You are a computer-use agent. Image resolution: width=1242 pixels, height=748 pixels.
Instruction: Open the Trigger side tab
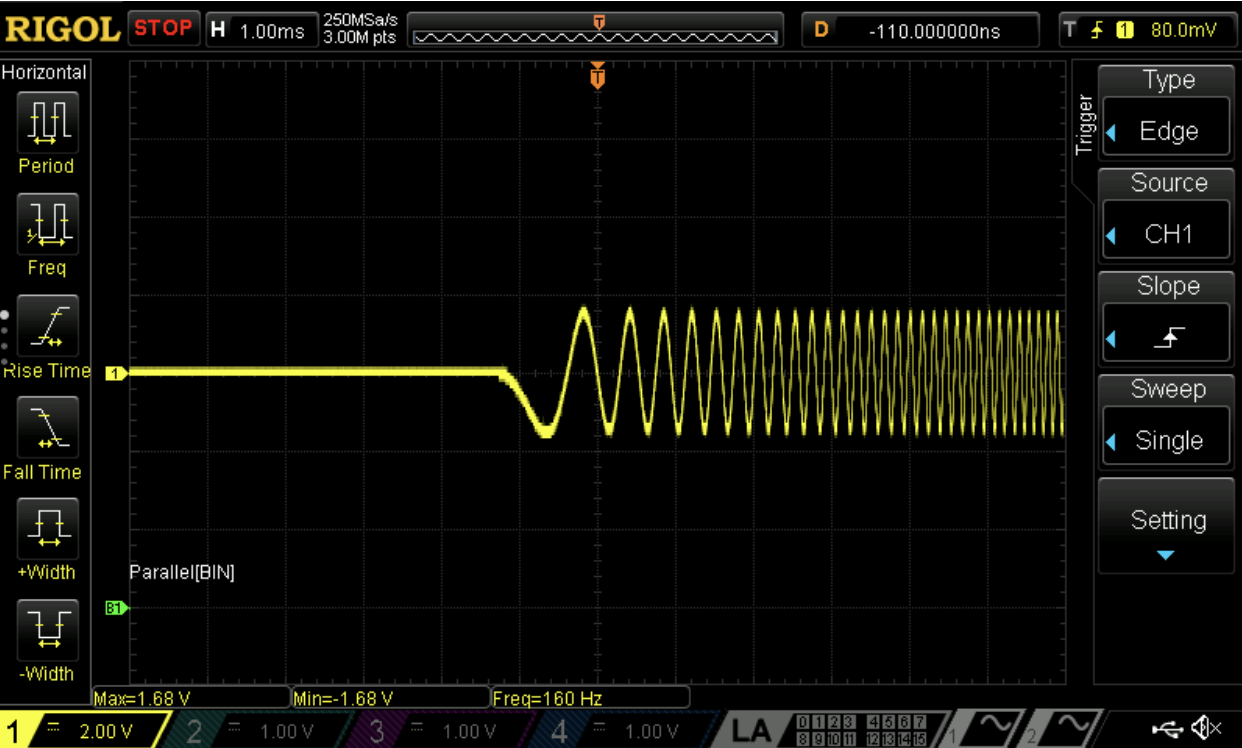coord(1085,125)
